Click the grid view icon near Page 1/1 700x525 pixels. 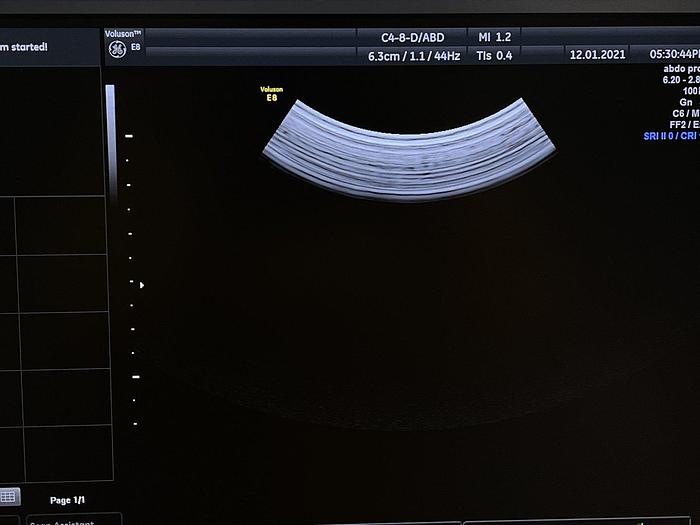pos(9,496)
